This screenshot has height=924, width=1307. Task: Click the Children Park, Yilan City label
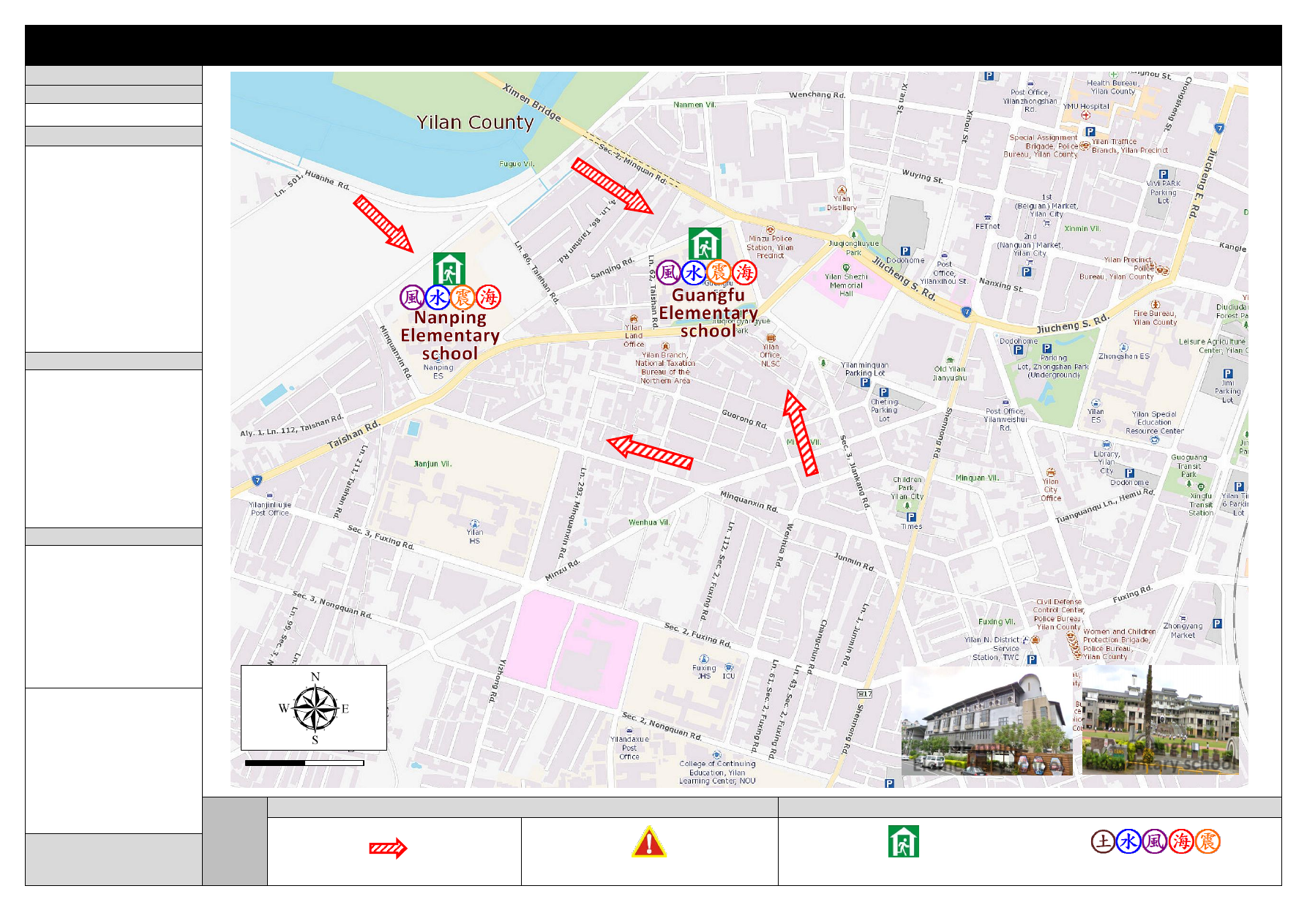[907, 488]
